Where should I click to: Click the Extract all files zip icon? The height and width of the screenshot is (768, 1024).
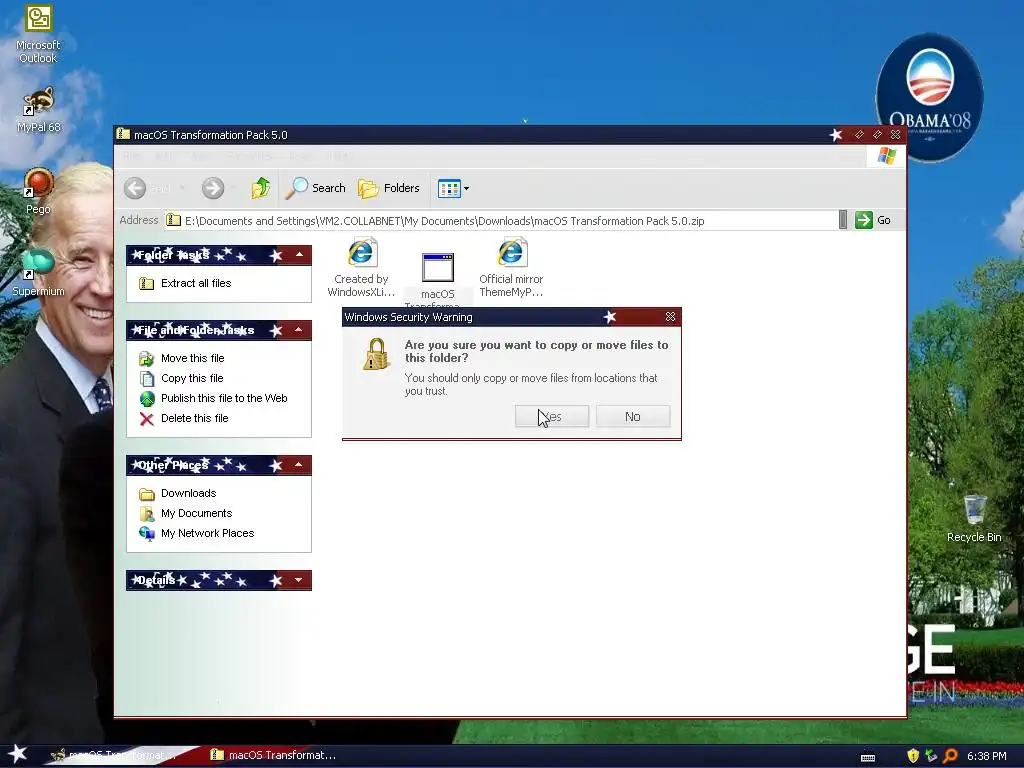coord(147,283)
